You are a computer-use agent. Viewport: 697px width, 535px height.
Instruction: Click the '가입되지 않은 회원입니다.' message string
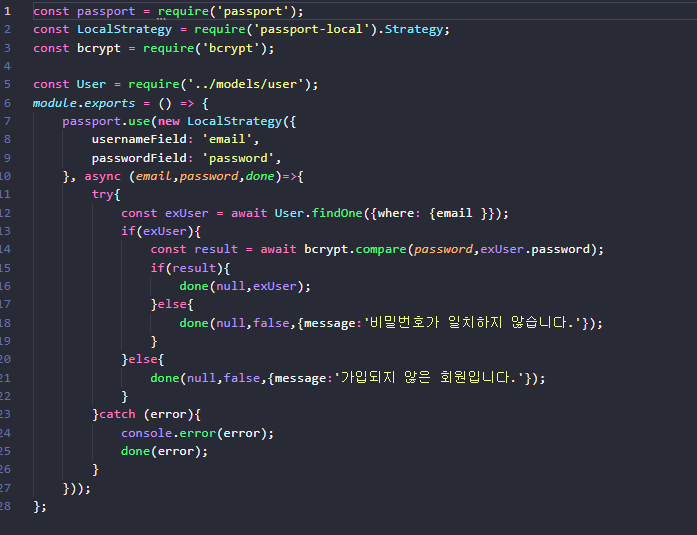coord(429,378)
